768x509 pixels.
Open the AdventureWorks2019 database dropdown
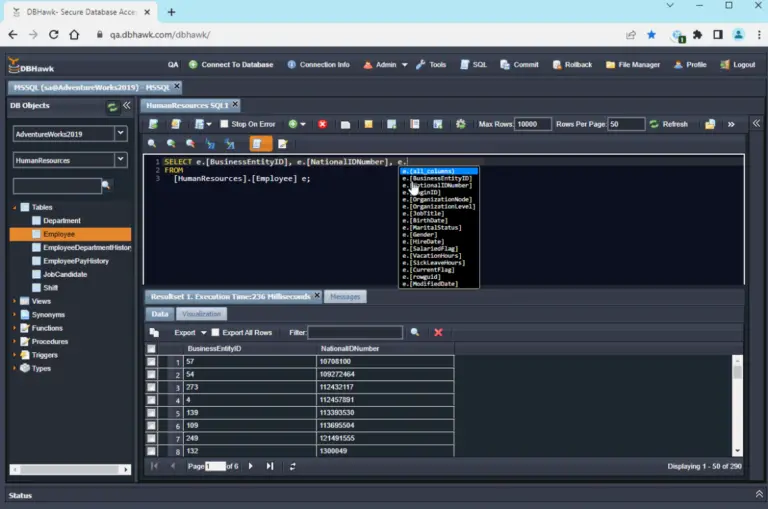tap(120, 133)
